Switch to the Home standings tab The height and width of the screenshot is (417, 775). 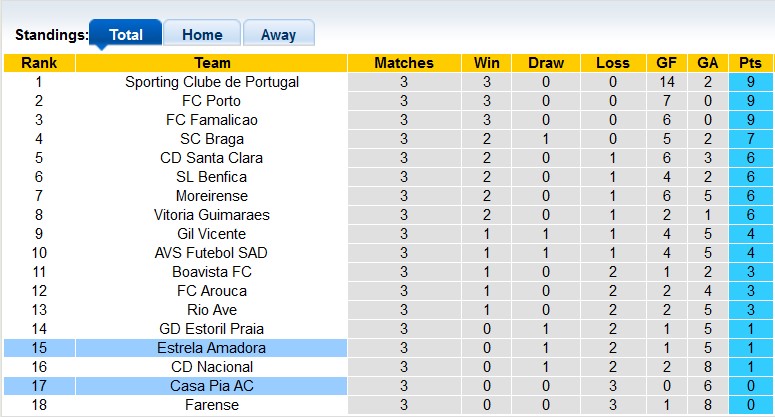click(202, 34)
